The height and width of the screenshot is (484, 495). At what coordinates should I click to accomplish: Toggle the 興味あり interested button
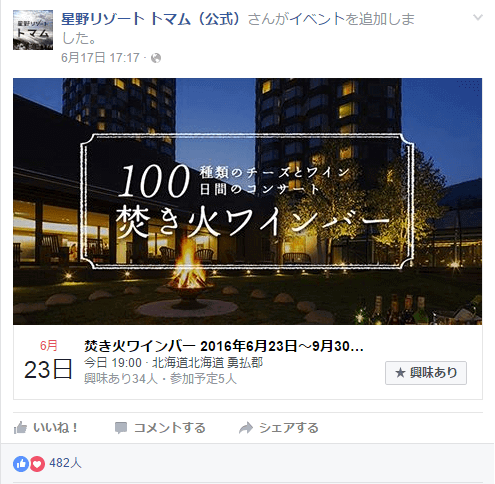[x=426, y=373]
